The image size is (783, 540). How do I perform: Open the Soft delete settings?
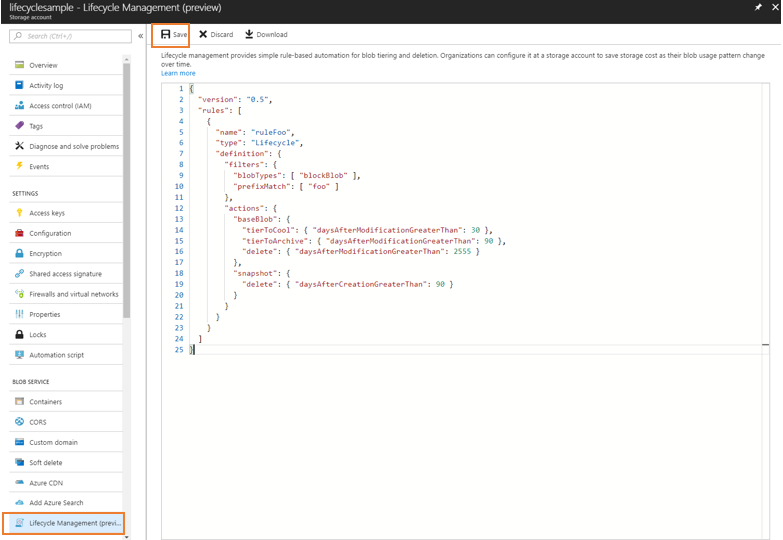(x=65, y=462)
